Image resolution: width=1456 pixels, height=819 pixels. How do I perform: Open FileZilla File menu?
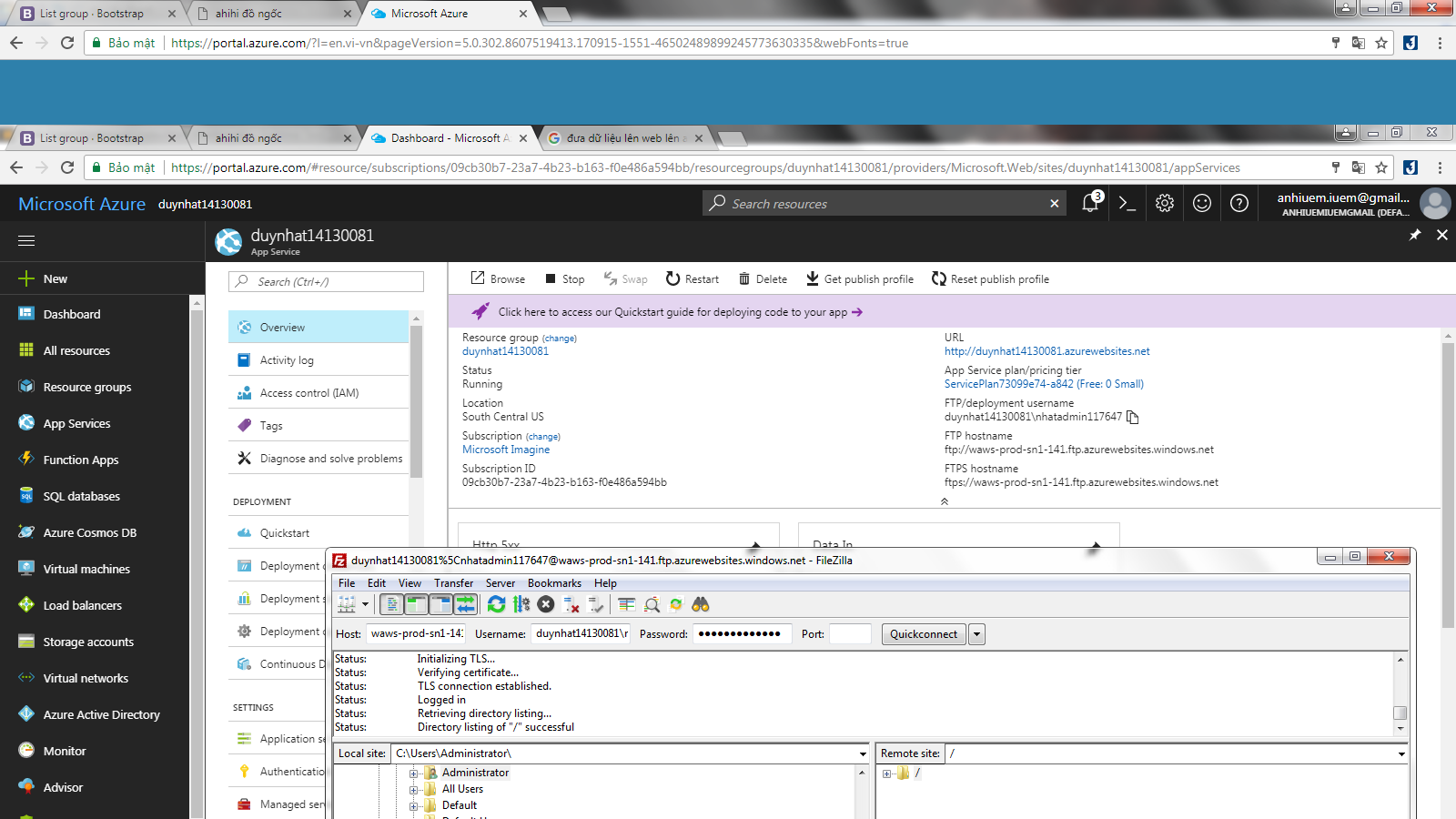347,583
